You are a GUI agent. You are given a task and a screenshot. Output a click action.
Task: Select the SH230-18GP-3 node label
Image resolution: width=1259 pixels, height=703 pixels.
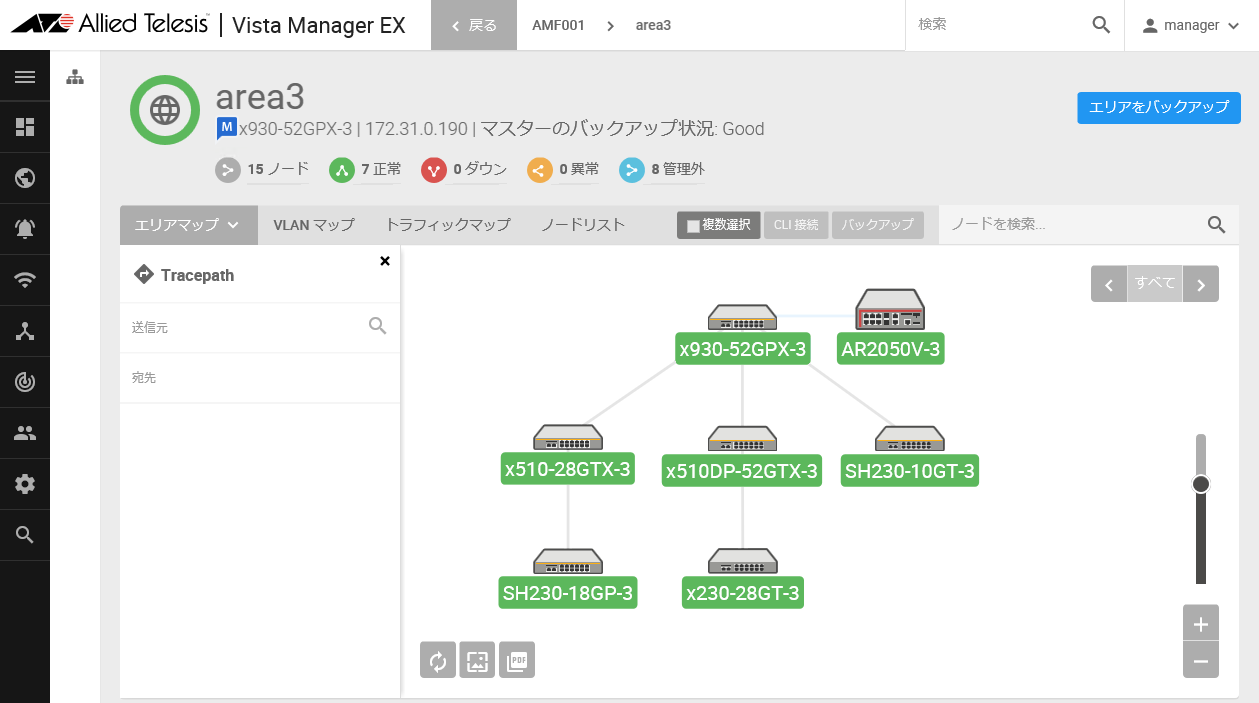click(x=568, y=593)
